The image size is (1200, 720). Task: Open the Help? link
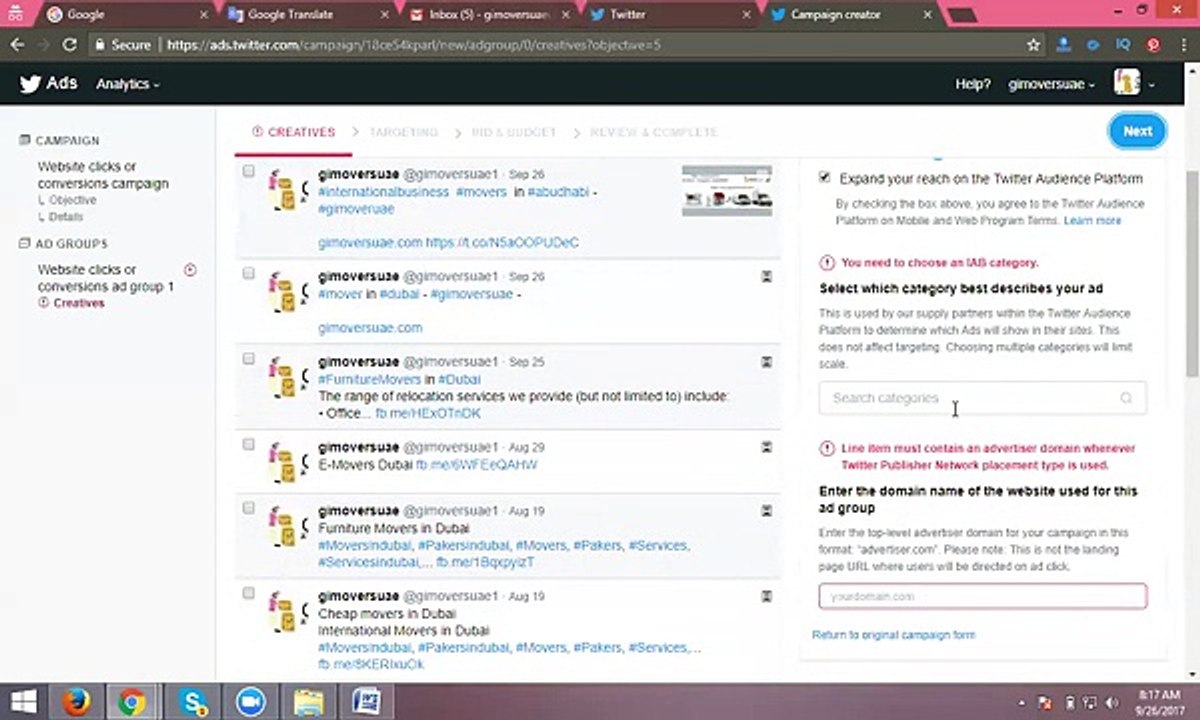[x=973, y=84]
